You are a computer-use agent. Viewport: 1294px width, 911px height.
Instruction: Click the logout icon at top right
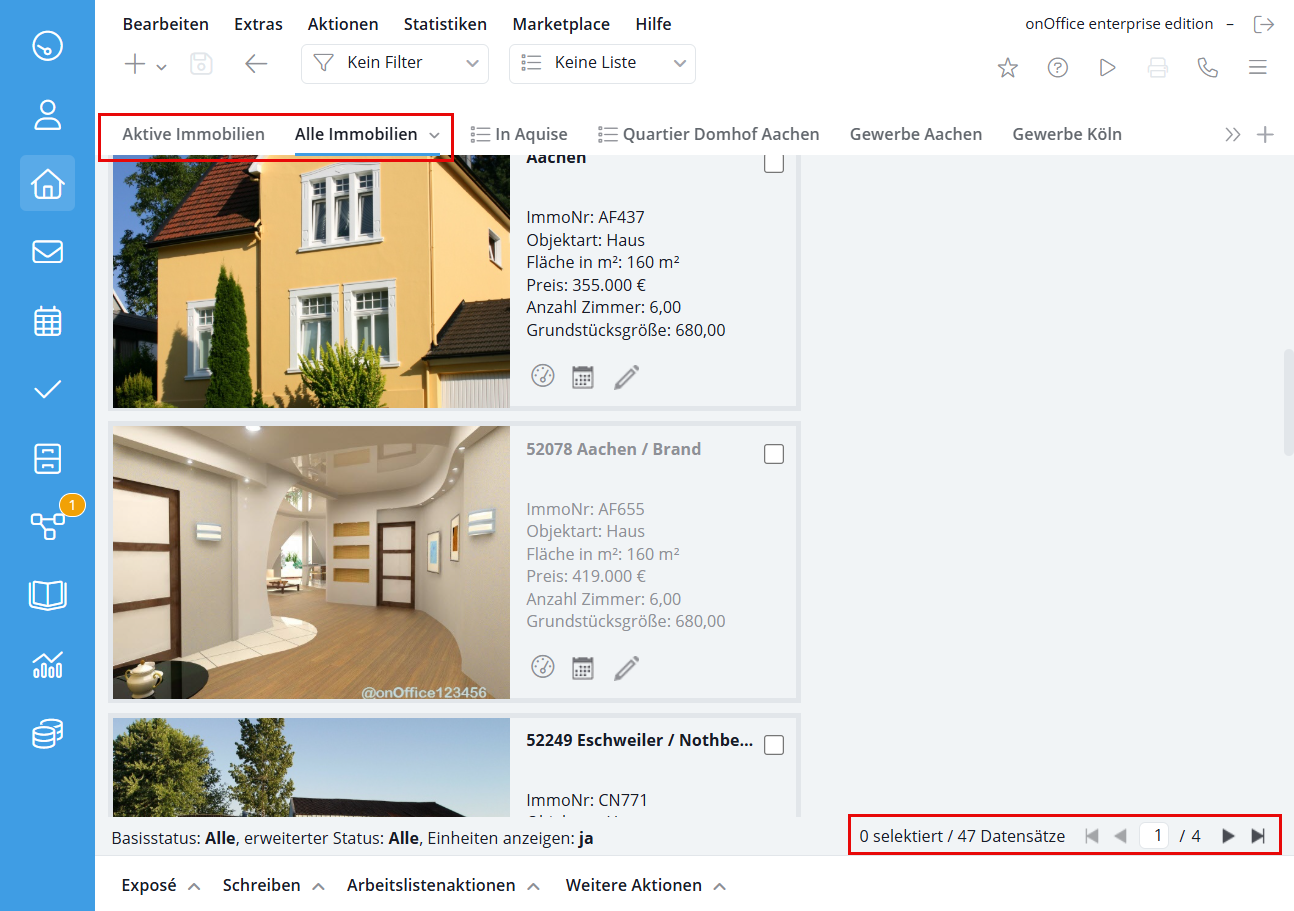(1264, 24)
